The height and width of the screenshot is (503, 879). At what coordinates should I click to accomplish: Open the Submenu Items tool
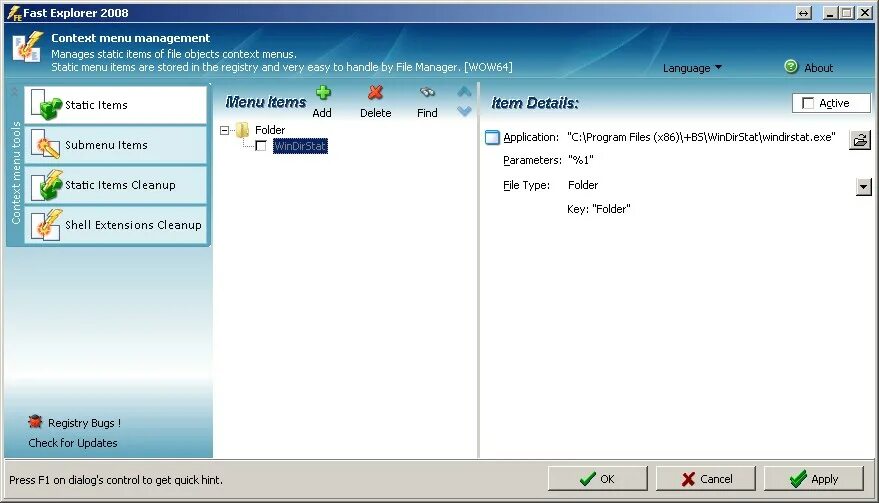pos(115,145)
